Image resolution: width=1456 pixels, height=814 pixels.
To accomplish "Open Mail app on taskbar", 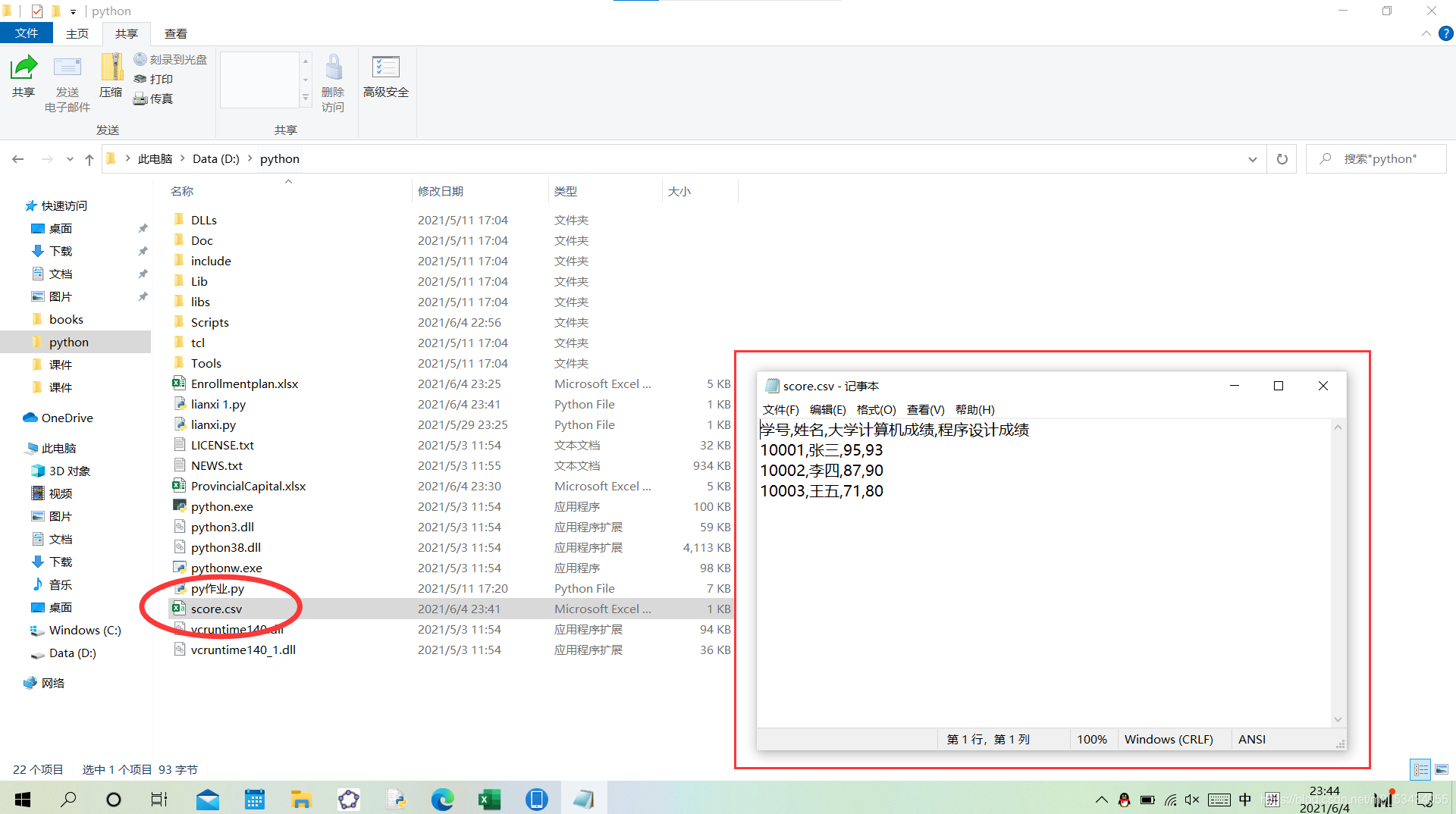I will 207,799.
